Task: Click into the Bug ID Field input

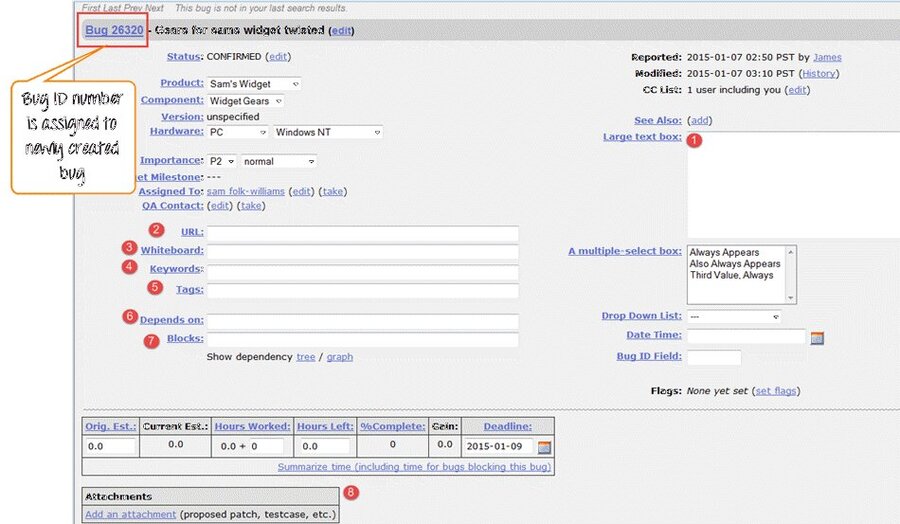Action: click(714, 358)
